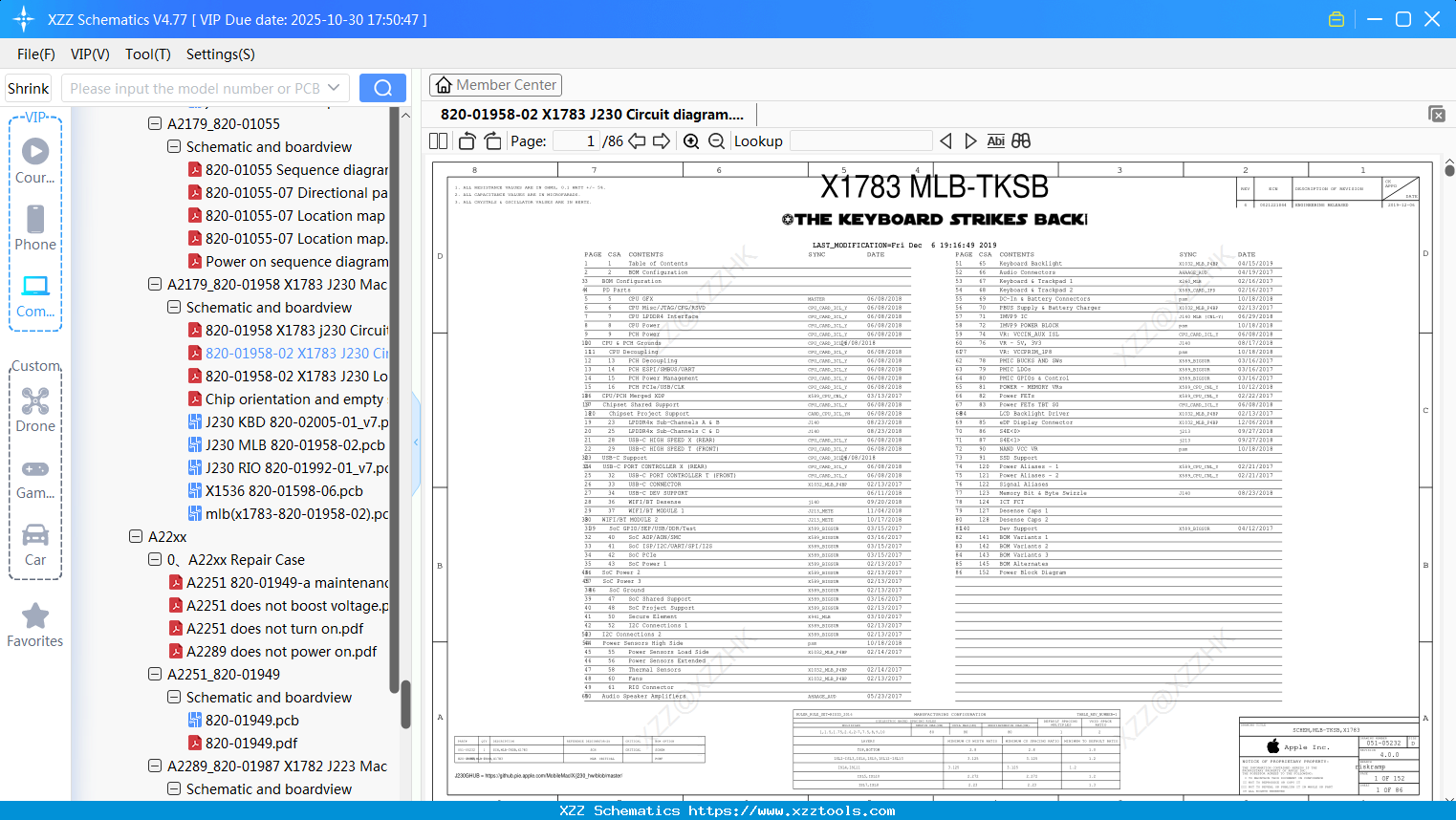Open the Phone category in sidebar

pyautogui.click(x=35, y=227)
